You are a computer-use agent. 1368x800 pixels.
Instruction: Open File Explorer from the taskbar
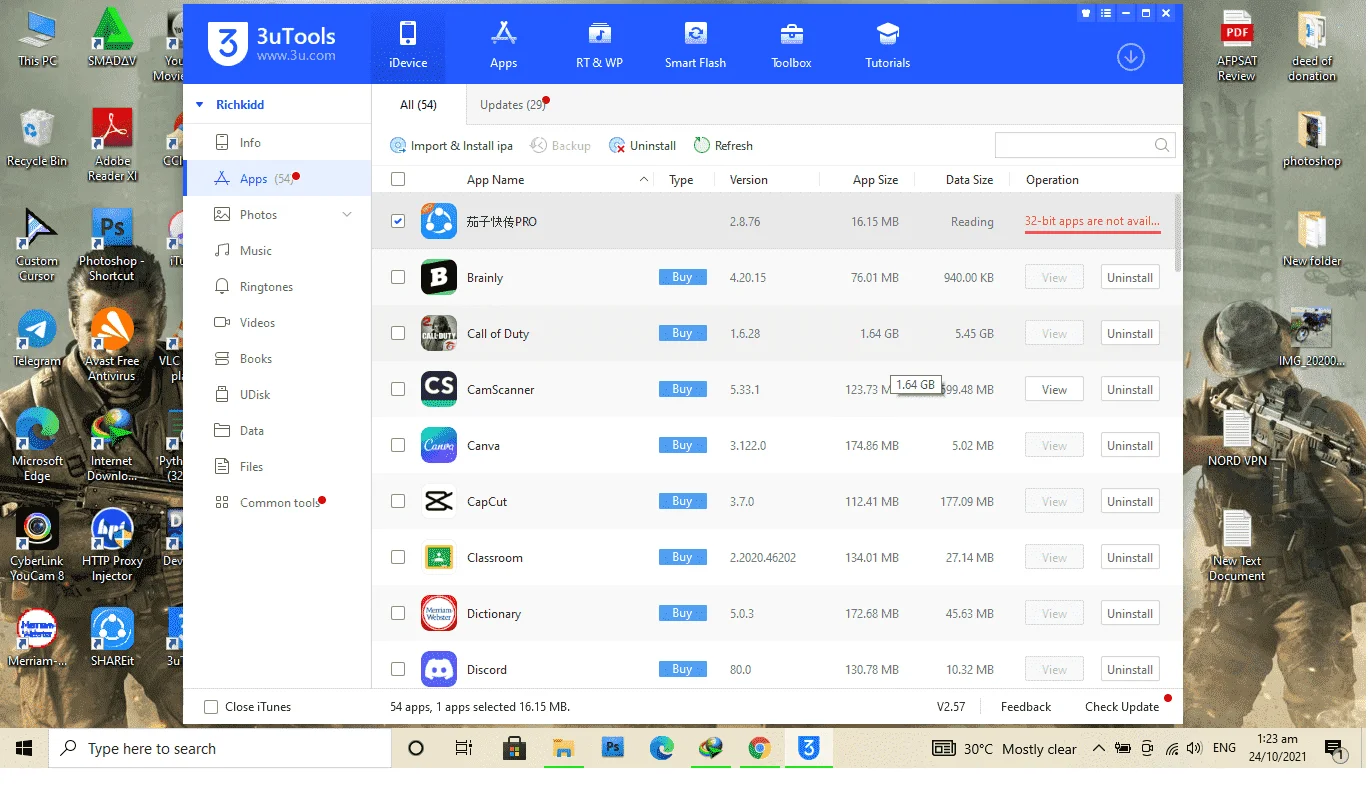pyautogui.click(x=564, y=748)
